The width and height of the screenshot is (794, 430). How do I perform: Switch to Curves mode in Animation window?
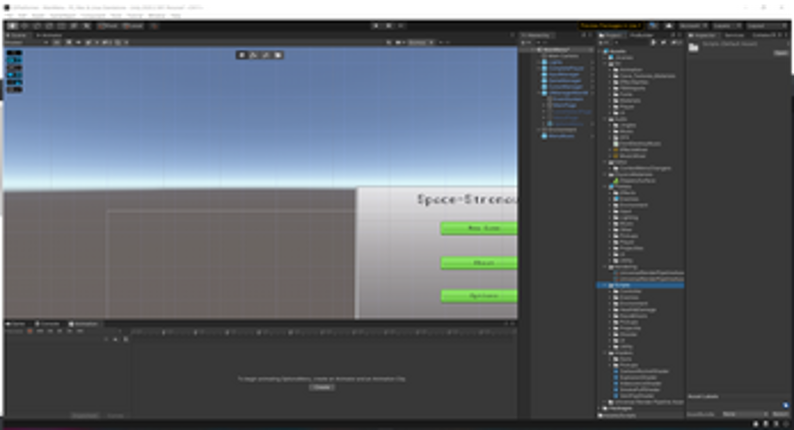(115, 415)
